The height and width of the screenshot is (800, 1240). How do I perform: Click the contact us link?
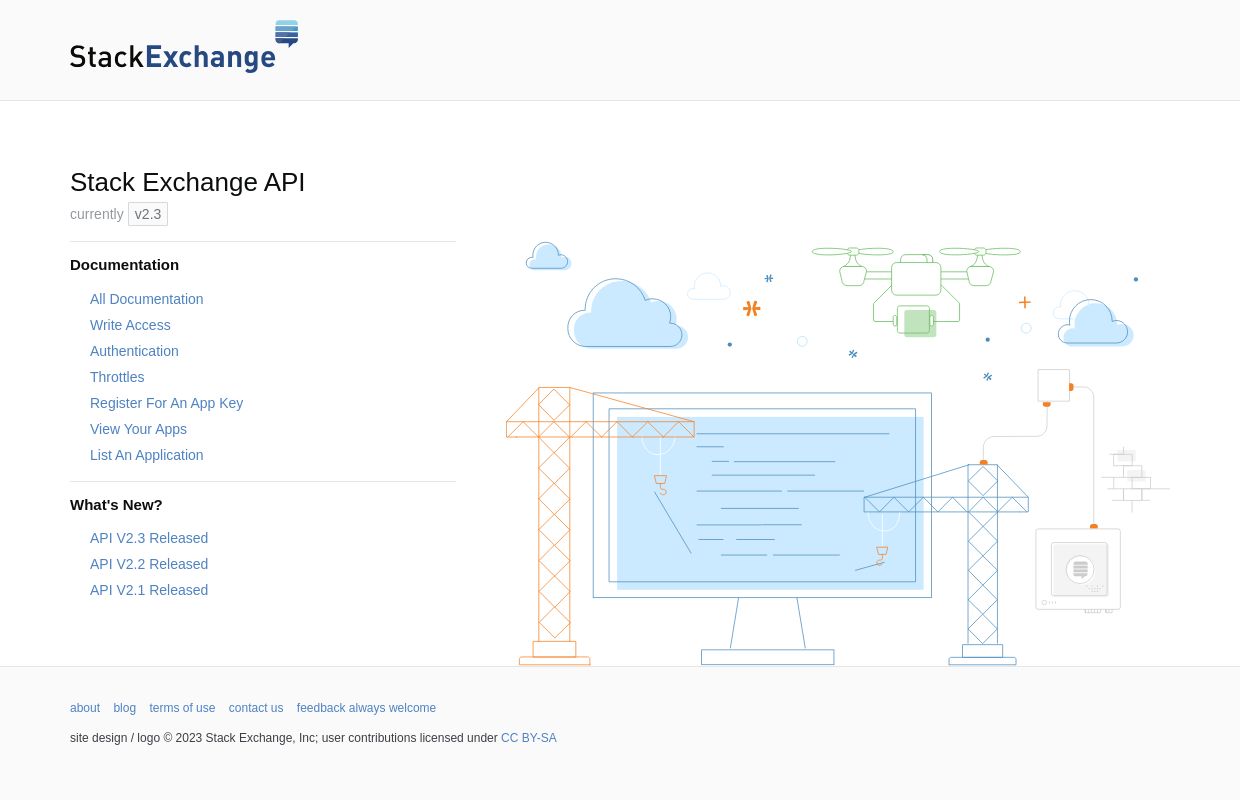[x=256, y=708]
